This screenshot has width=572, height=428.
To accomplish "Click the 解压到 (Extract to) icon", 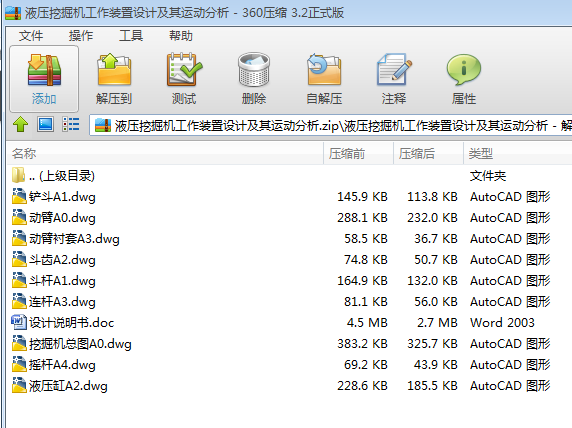I will pos(114,69).
